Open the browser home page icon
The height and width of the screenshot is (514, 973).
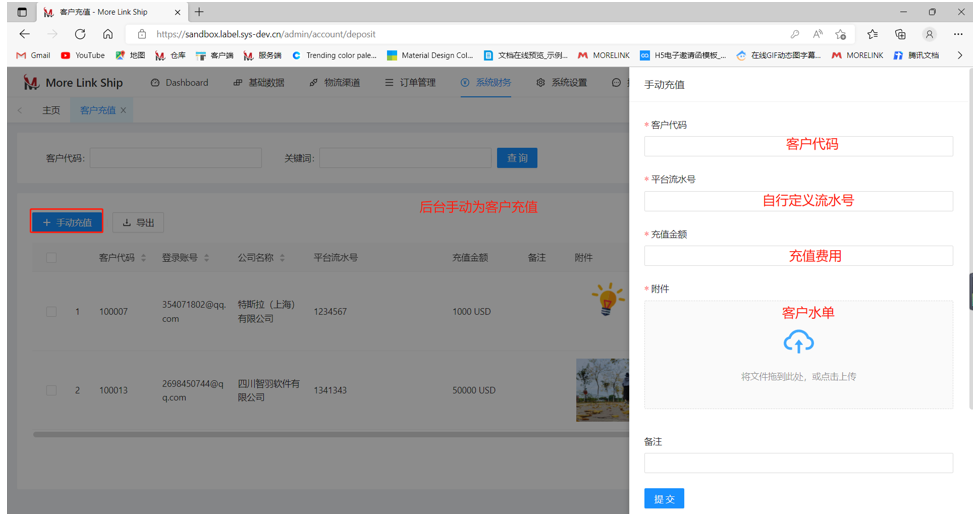coord(108,34)
